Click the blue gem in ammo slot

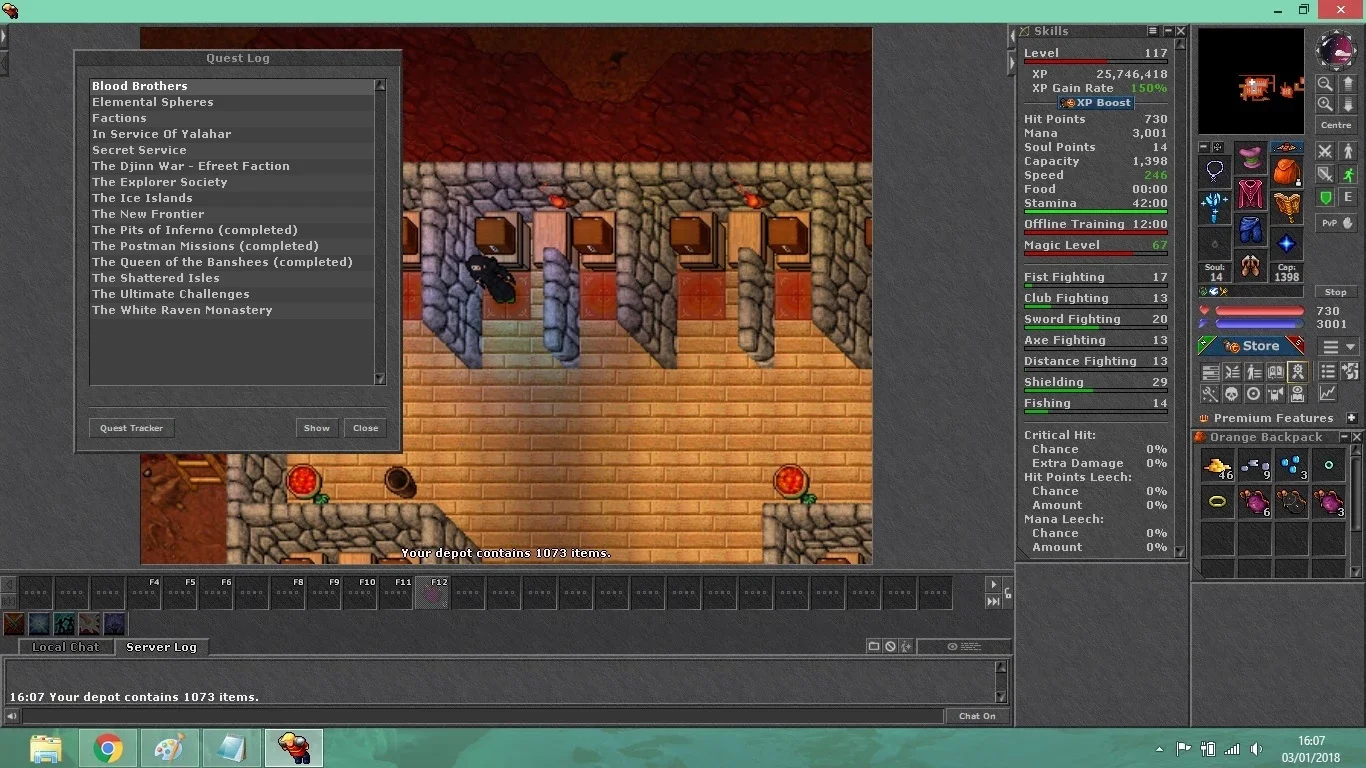point(1287,243)
